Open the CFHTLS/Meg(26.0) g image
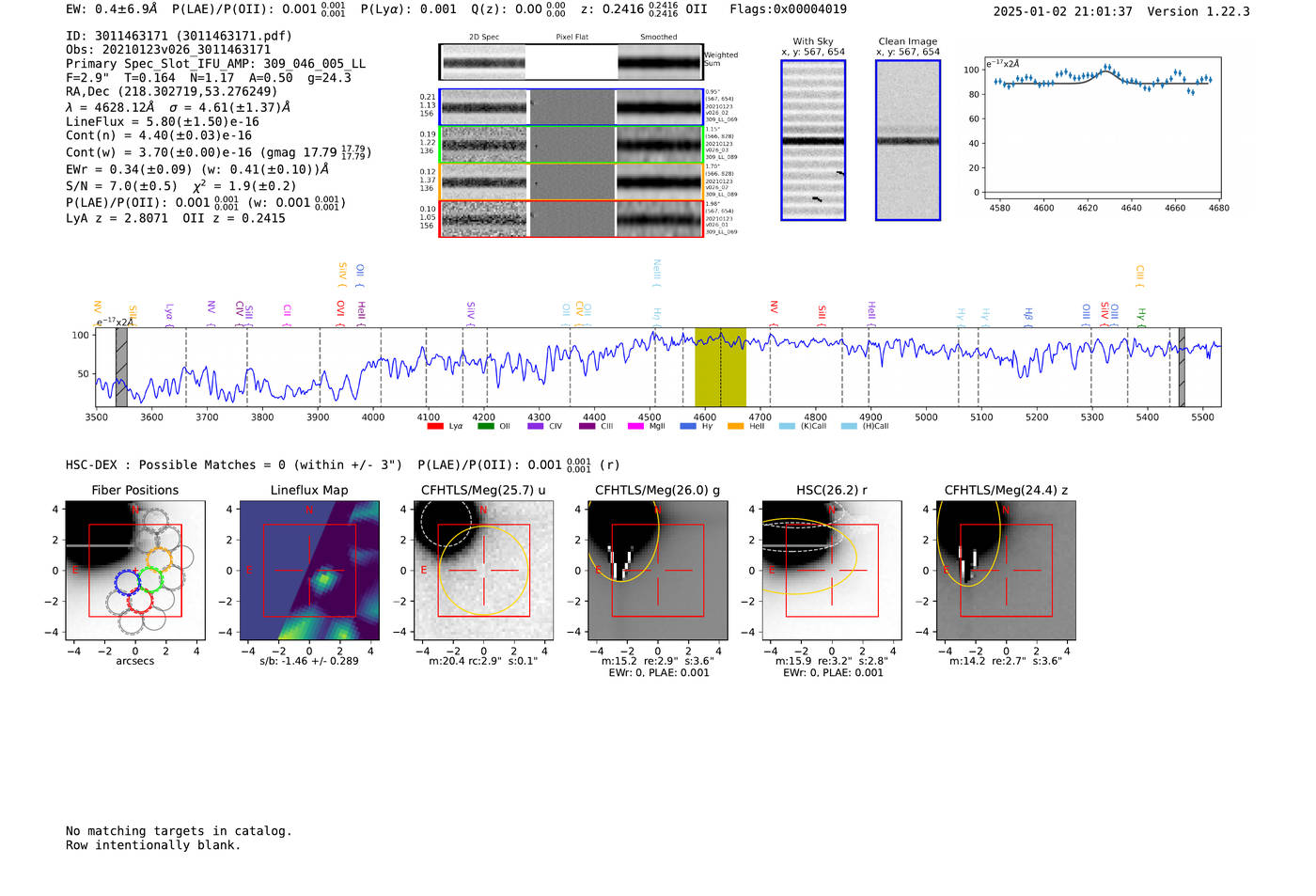This screenshot has height=896, width=1316. (658, 571)
